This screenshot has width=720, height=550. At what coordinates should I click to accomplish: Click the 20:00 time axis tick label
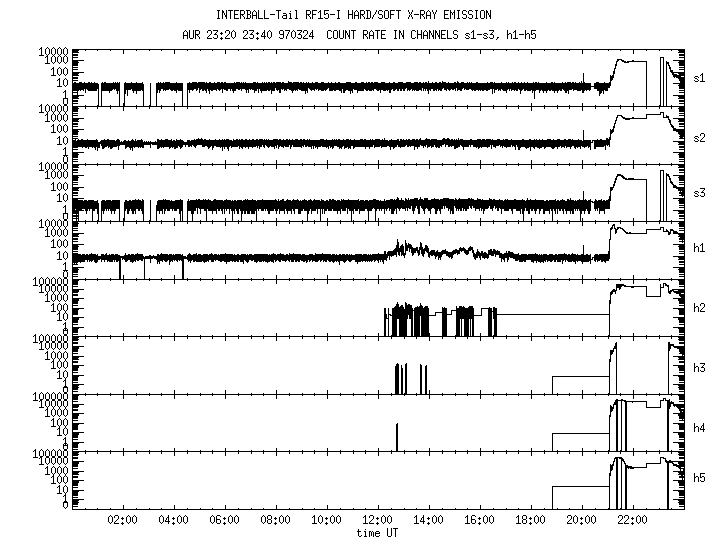(x=581, y=521)
